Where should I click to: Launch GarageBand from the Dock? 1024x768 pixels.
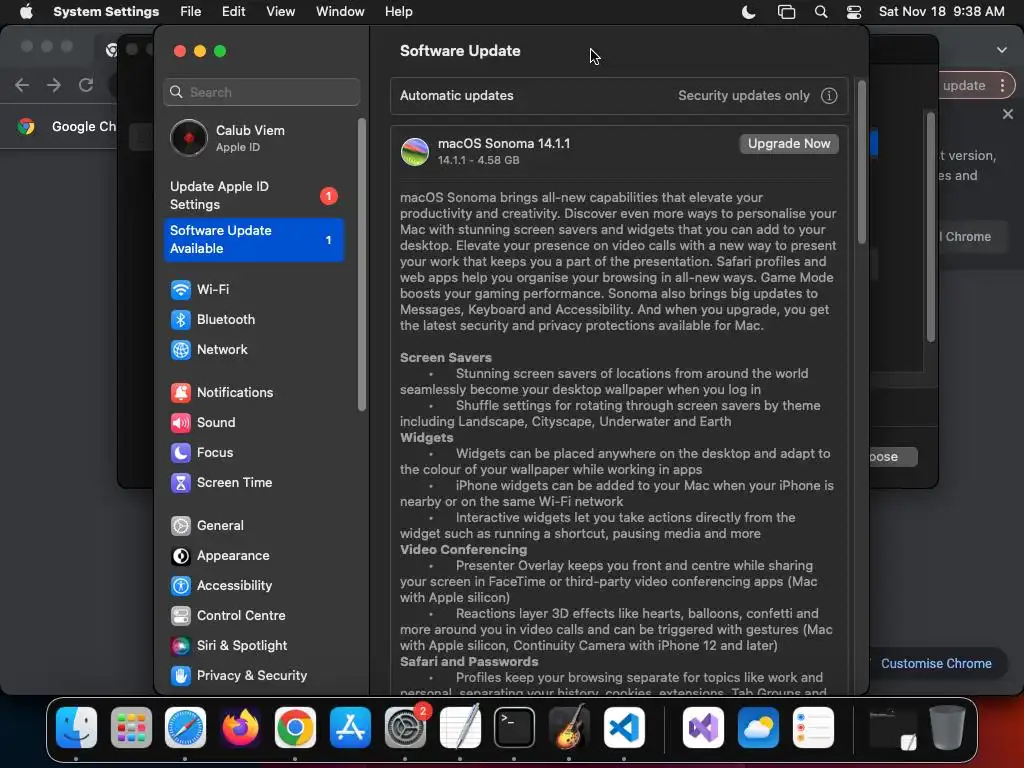click(x=569, y=728)
